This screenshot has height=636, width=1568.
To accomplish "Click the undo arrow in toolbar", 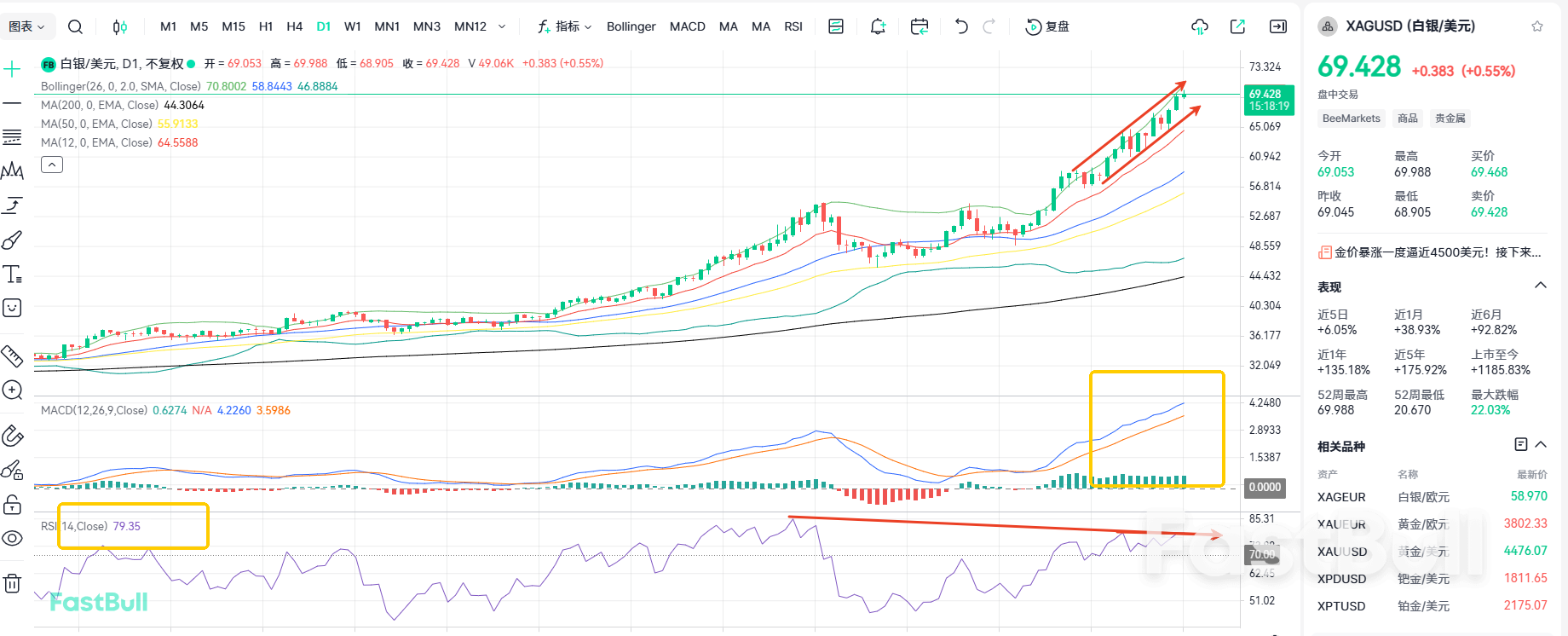I will coord(961,26).
